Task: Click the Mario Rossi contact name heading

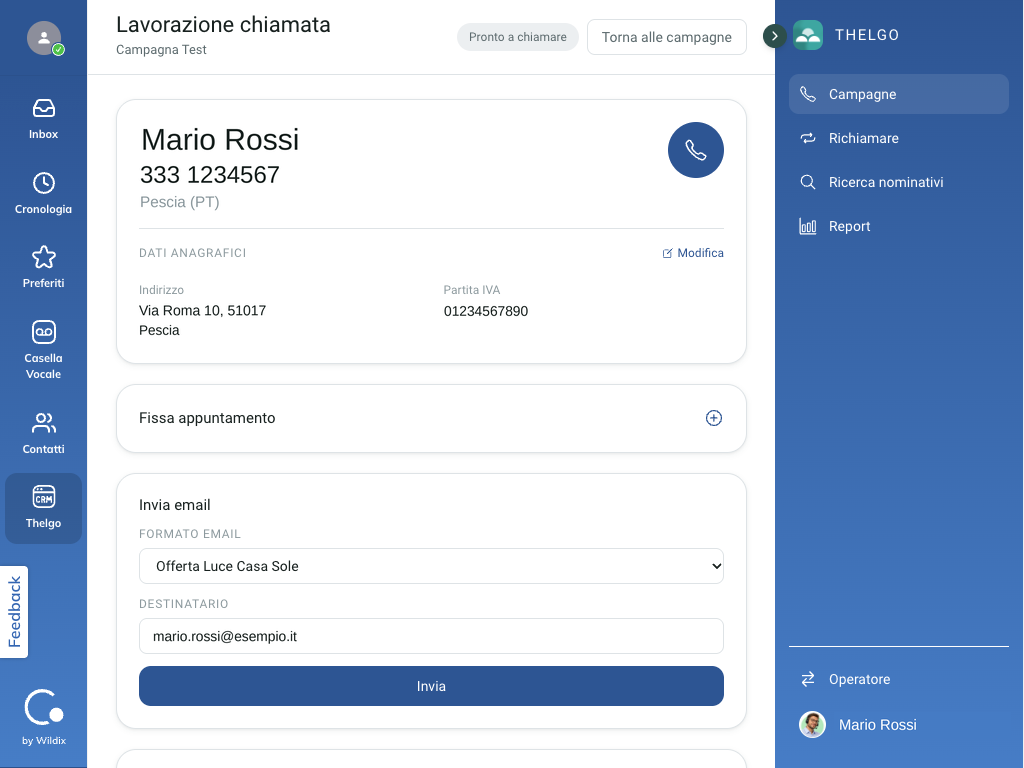Action: [x=220, y=140]
